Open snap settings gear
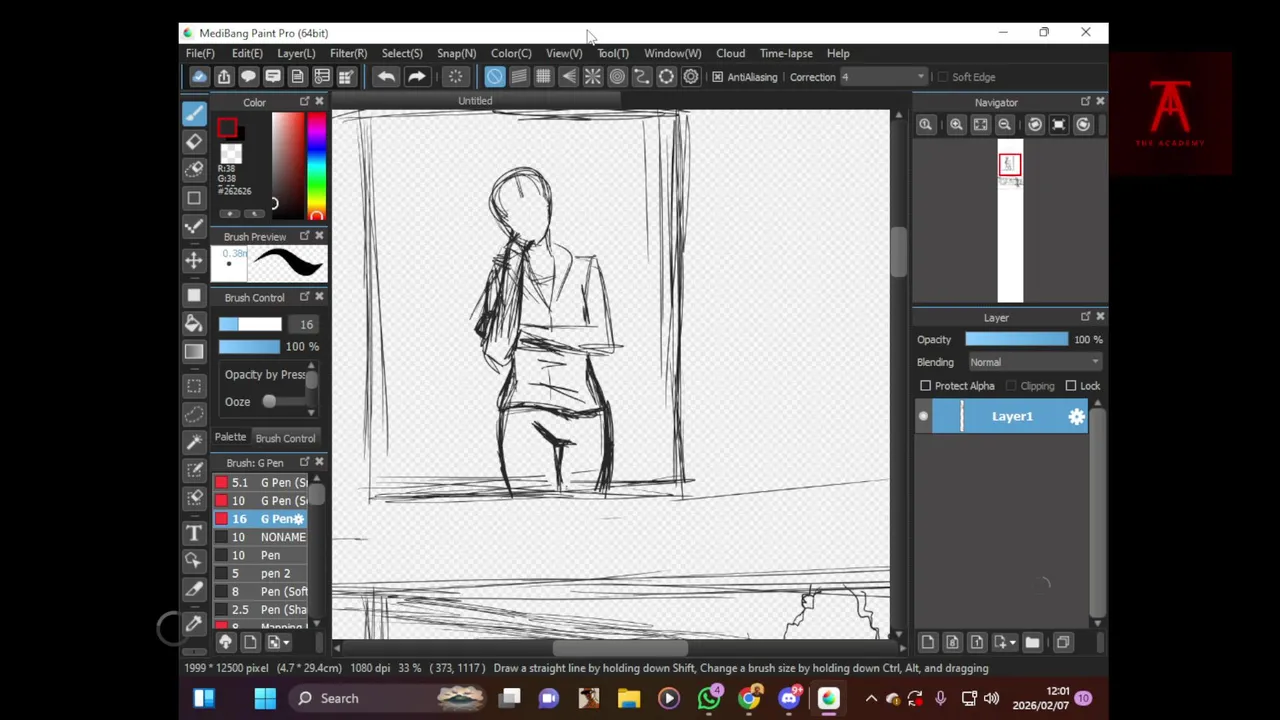 pos(690,77)
